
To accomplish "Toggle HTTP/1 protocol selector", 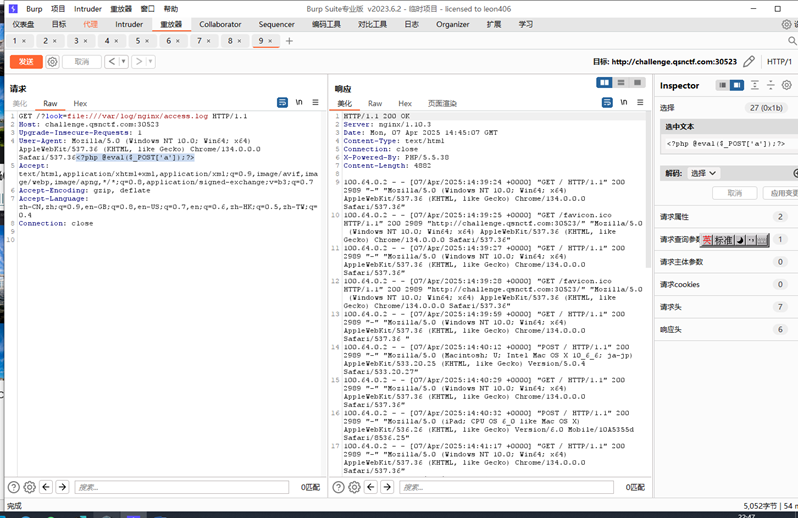I will (x=779, y=62).
